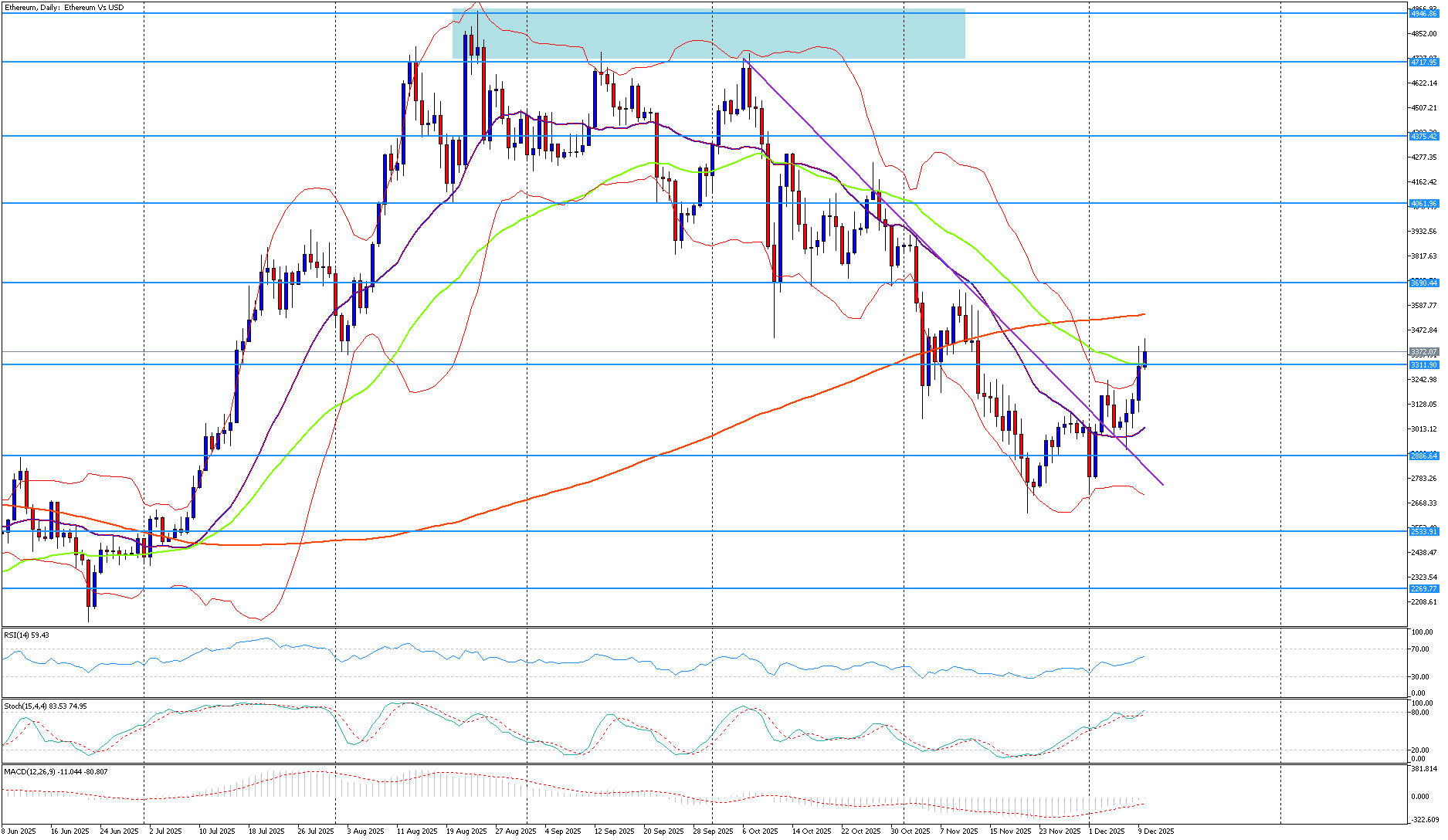Select the 3690.44 horizontal level price tag
Screen dimensions: 1448x840
1423,283
